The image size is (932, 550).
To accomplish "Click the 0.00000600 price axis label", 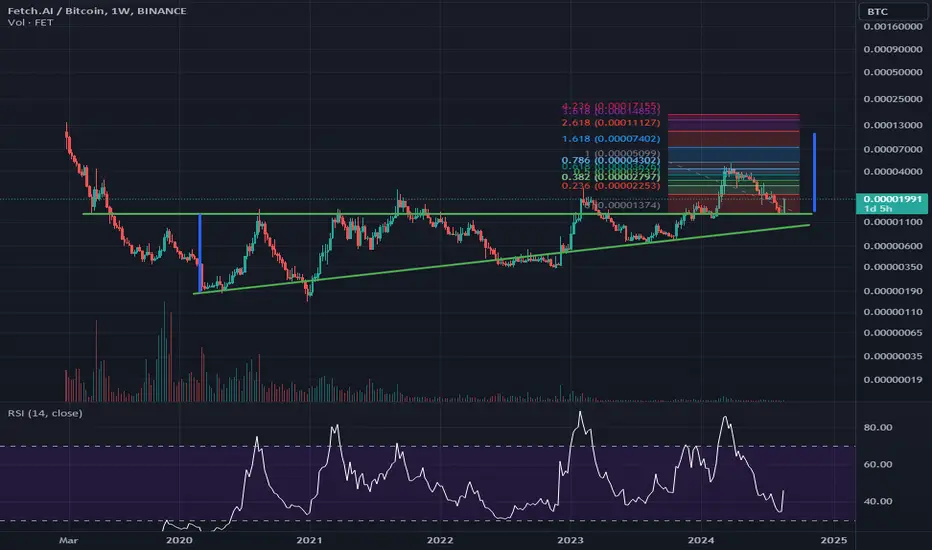I will [x=893, y=246].
